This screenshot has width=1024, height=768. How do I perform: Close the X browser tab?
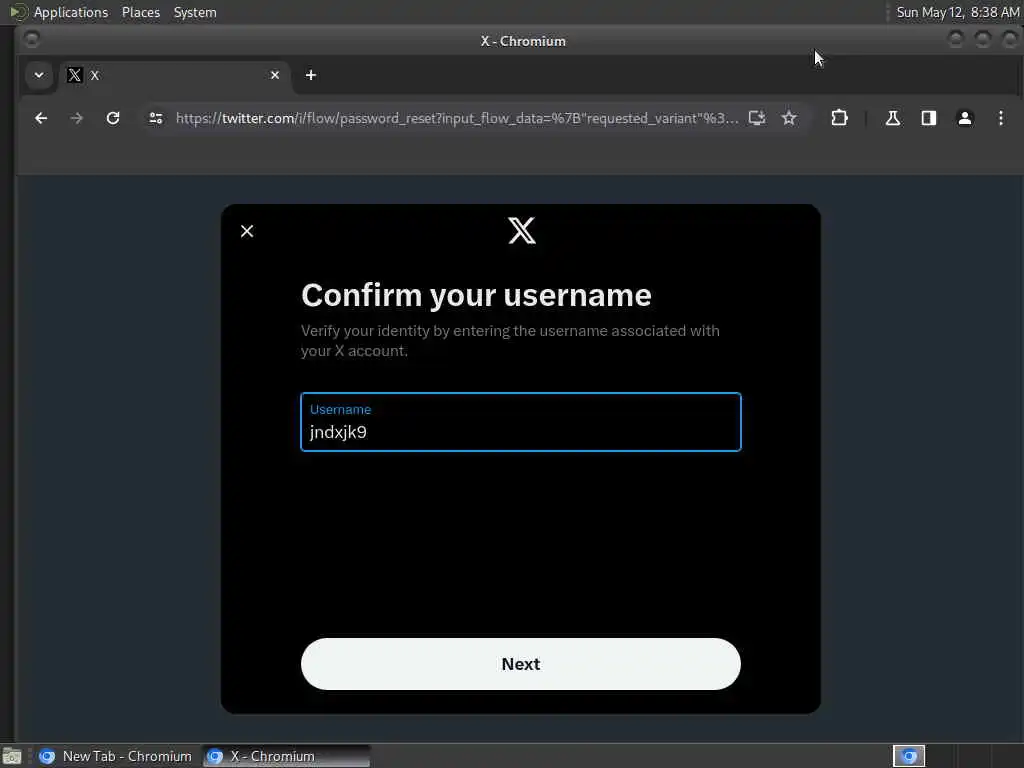click(x=275, y=75)
